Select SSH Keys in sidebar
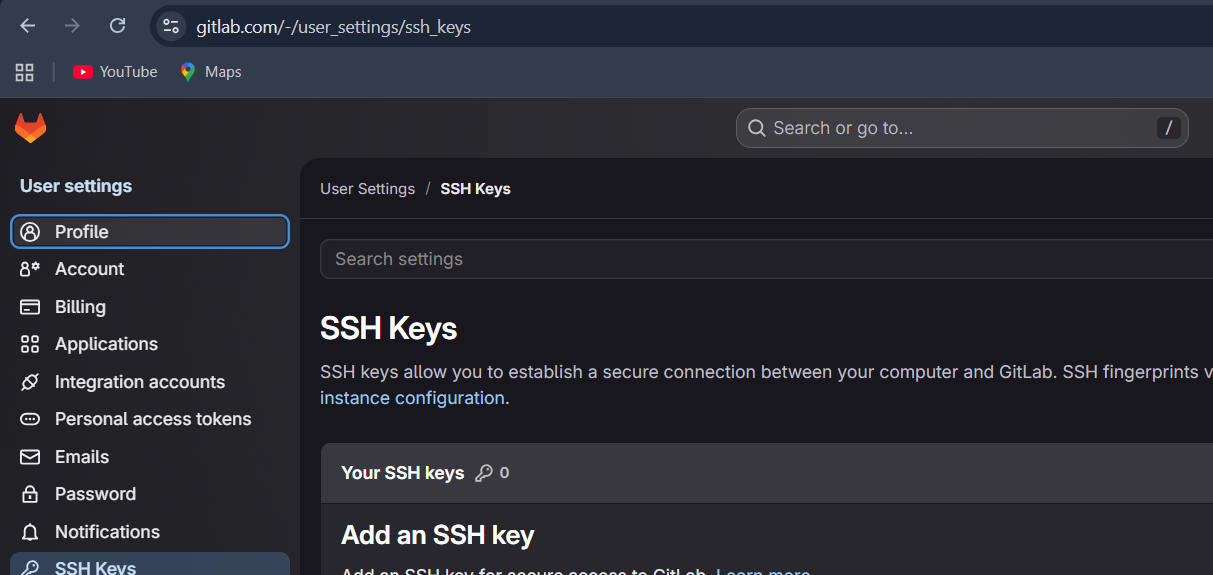 (150, 564)
